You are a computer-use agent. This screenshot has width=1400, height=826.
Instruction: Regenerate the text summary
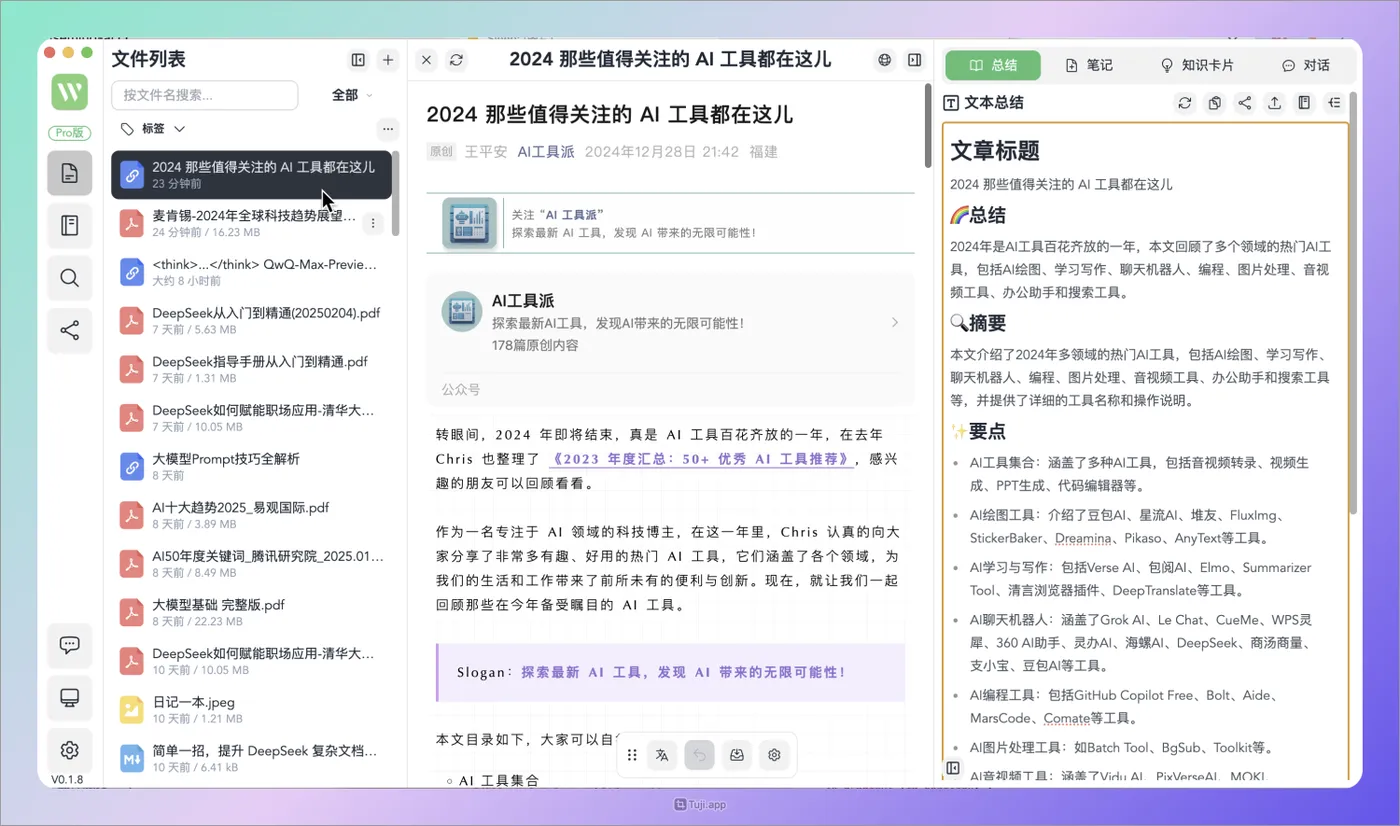(1185, 103)
